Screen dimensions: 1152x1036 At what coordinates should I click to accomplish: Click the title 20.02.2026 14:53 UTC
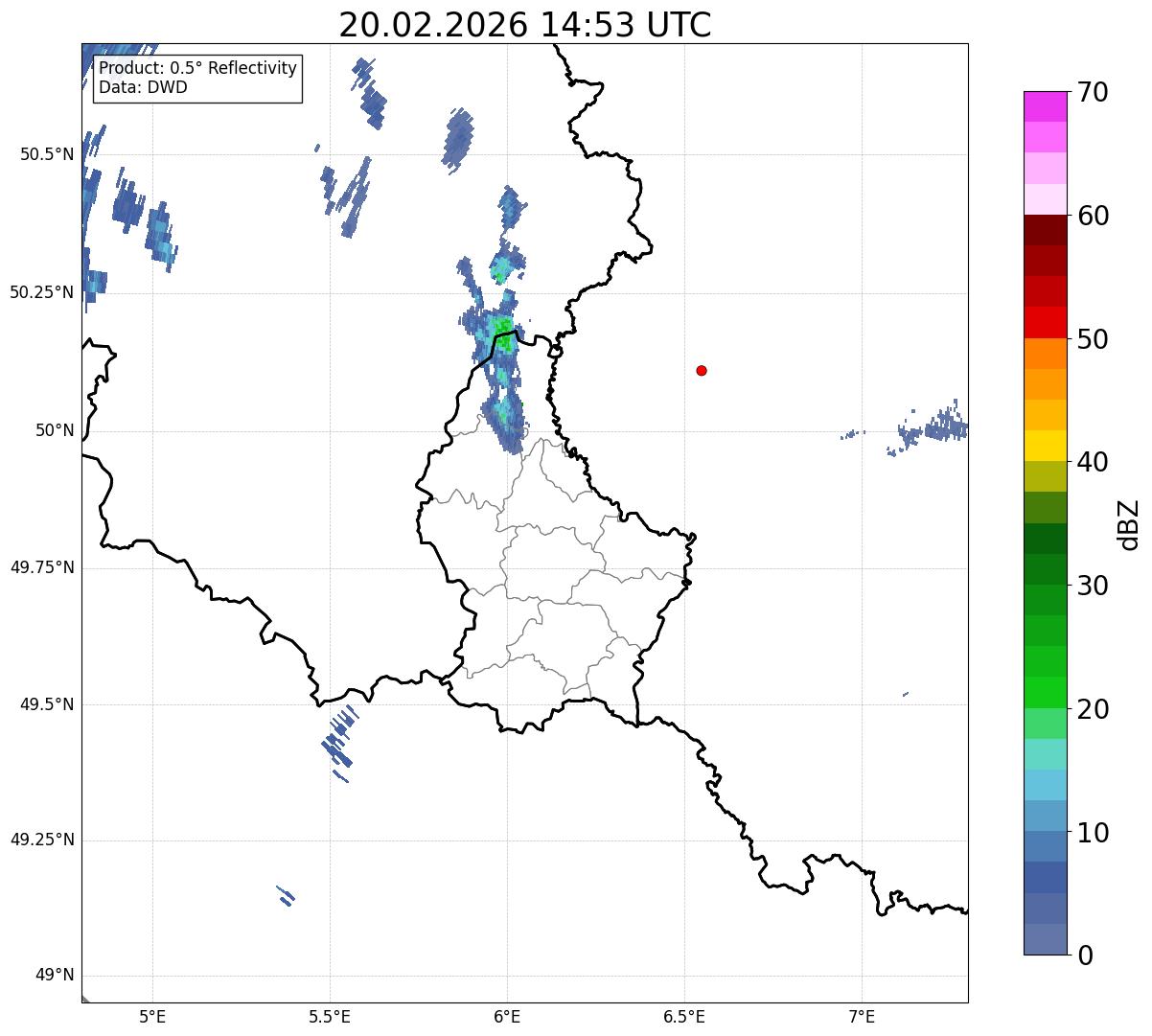pyautogui.click(x=525, y=25)
